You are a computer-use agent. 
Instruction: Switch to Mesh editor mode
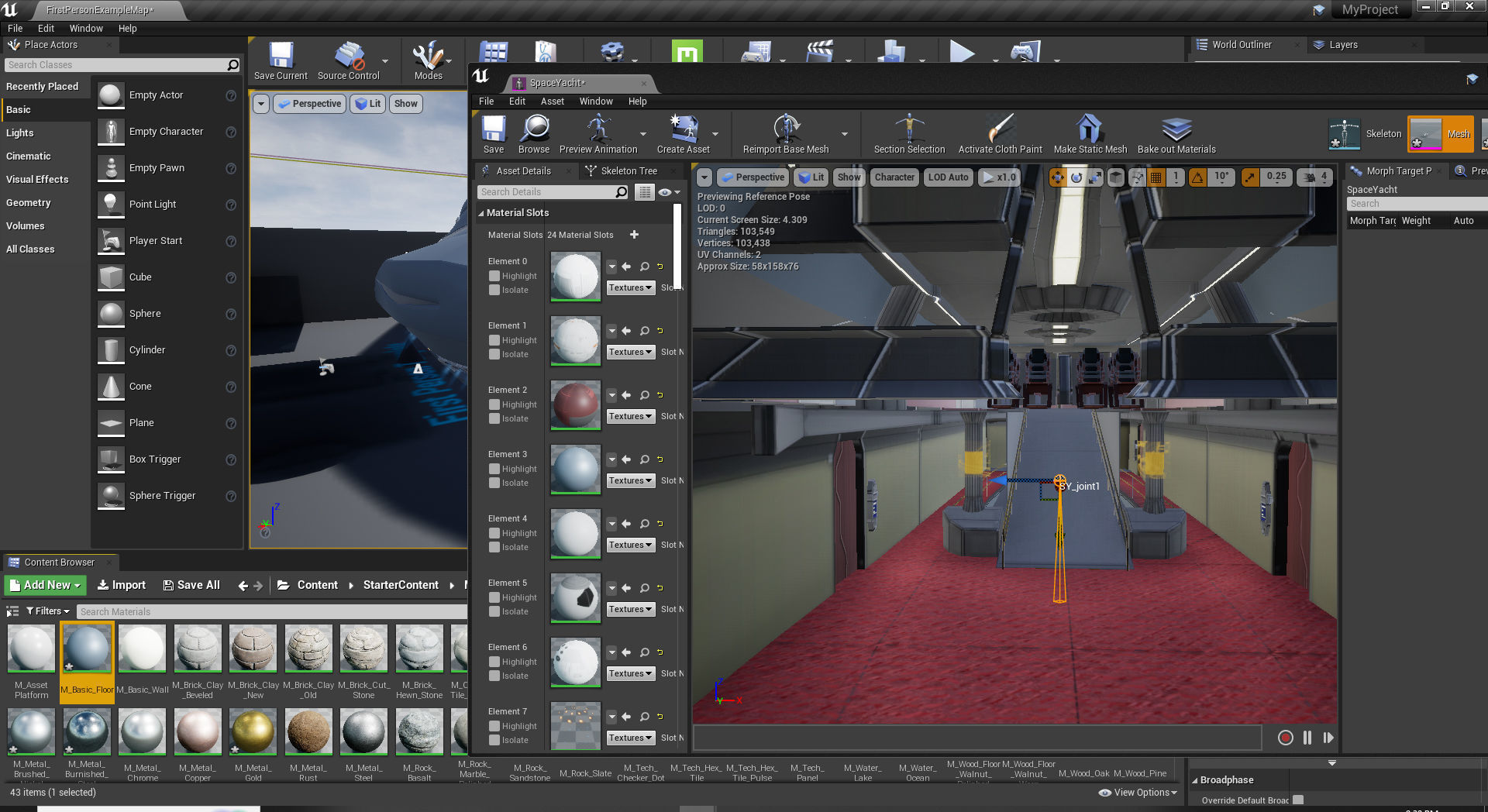click(1441, 134)
